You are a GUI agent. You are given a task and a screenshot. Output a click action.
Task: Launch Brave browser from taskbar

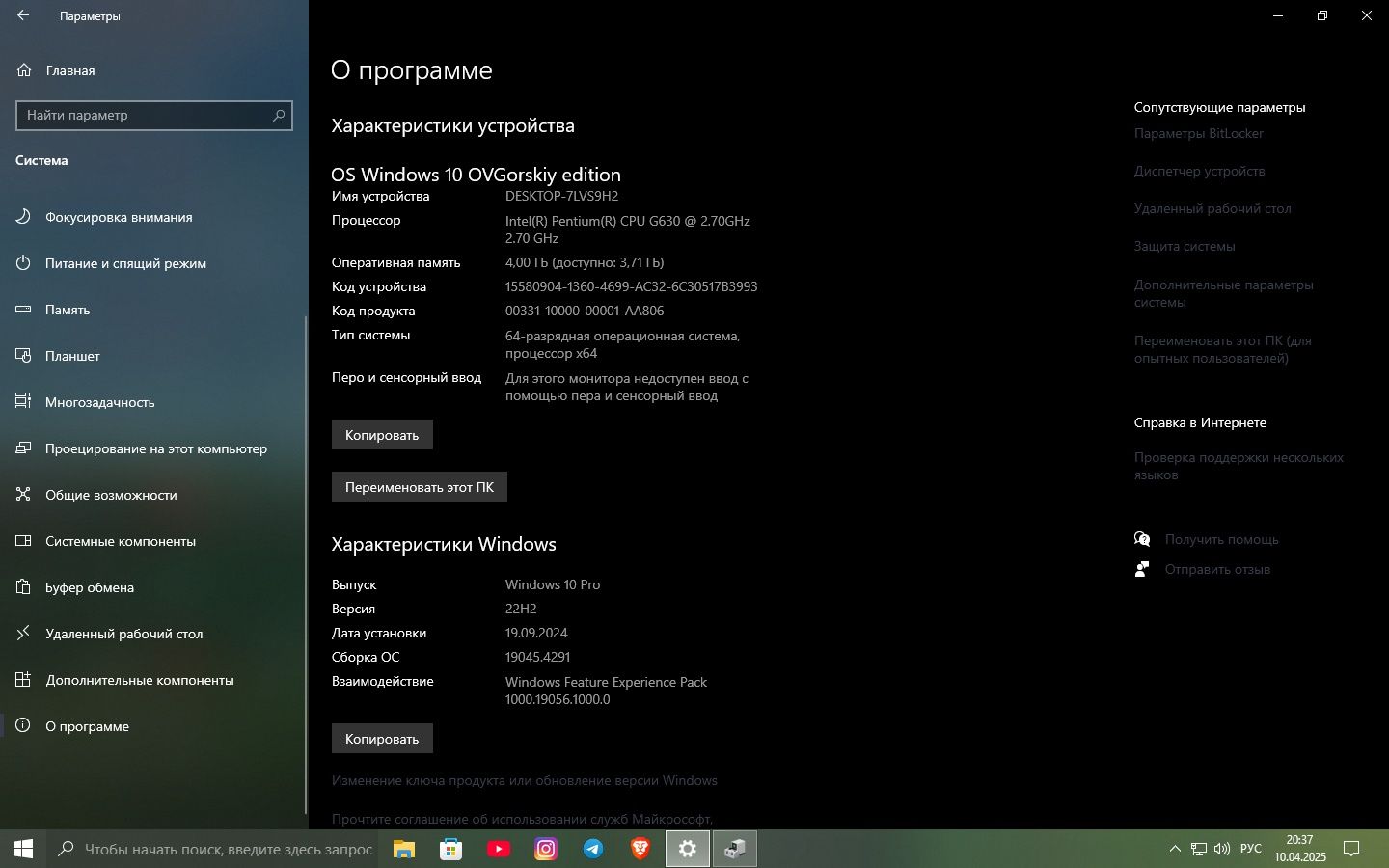click(x=640, y=849)
